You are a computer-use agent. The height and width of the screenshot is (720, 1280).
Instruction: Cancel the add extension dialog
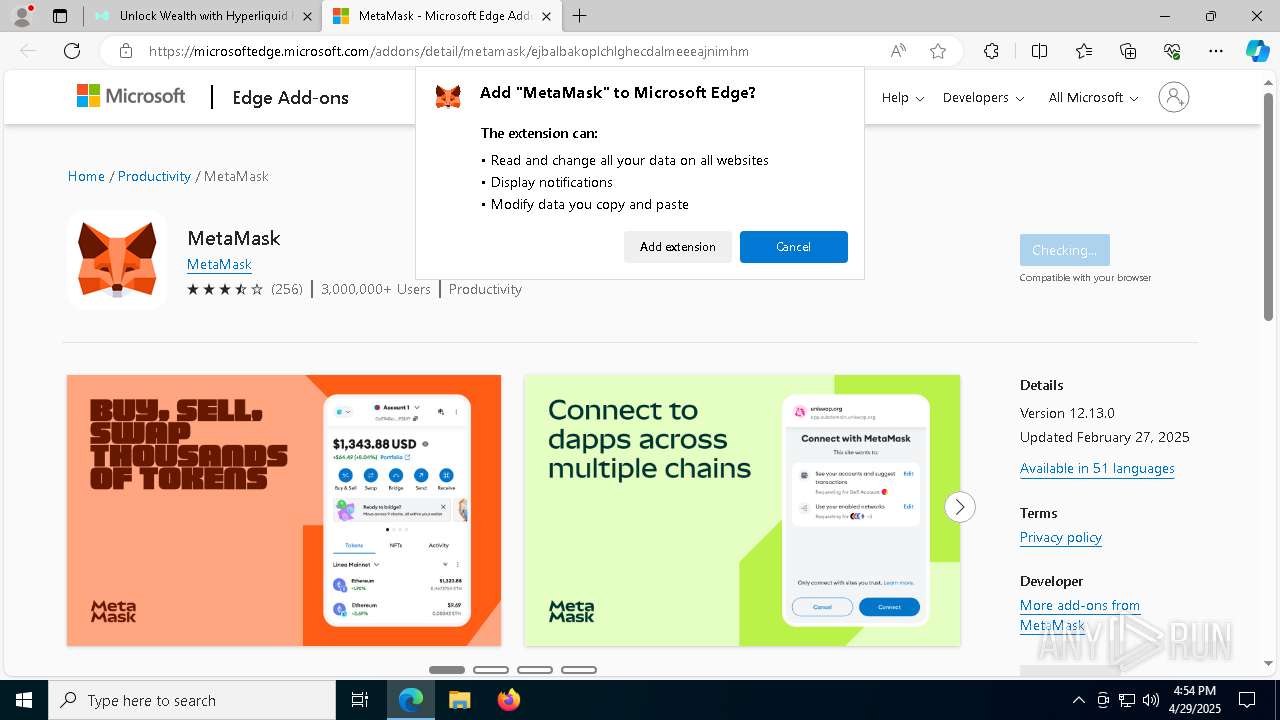[x=794, y=247]
